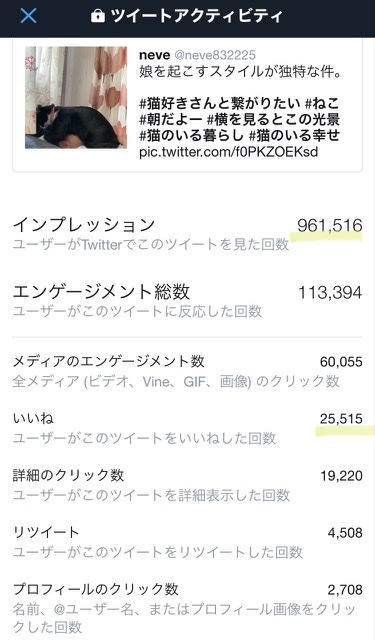Tap the lock icon beside ツイートアクティビティ
375x640 pixels.
pyautogui.click(x=98, y=16)
